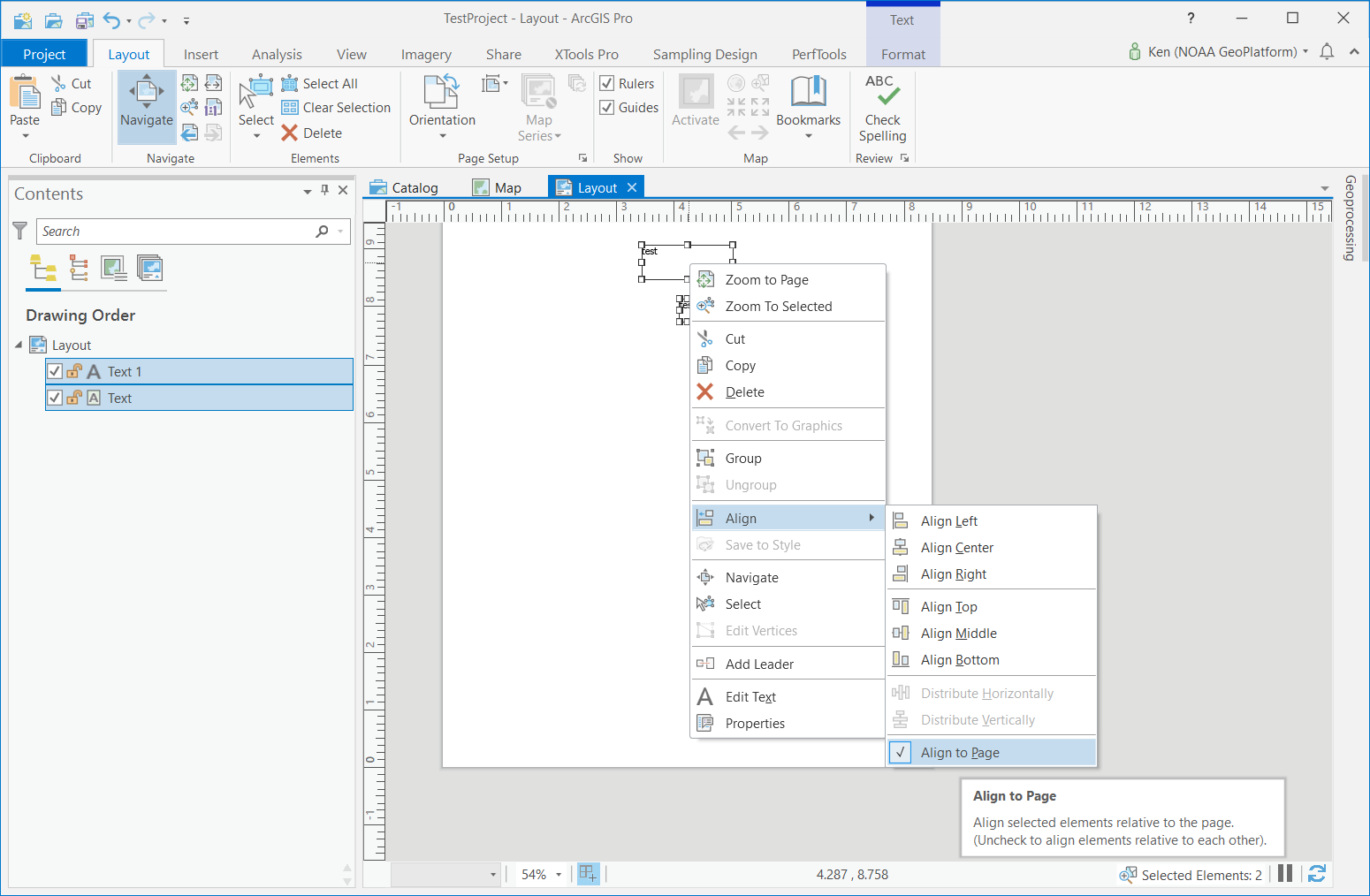Open the zoom percentage dropdown

coord(559,875)
